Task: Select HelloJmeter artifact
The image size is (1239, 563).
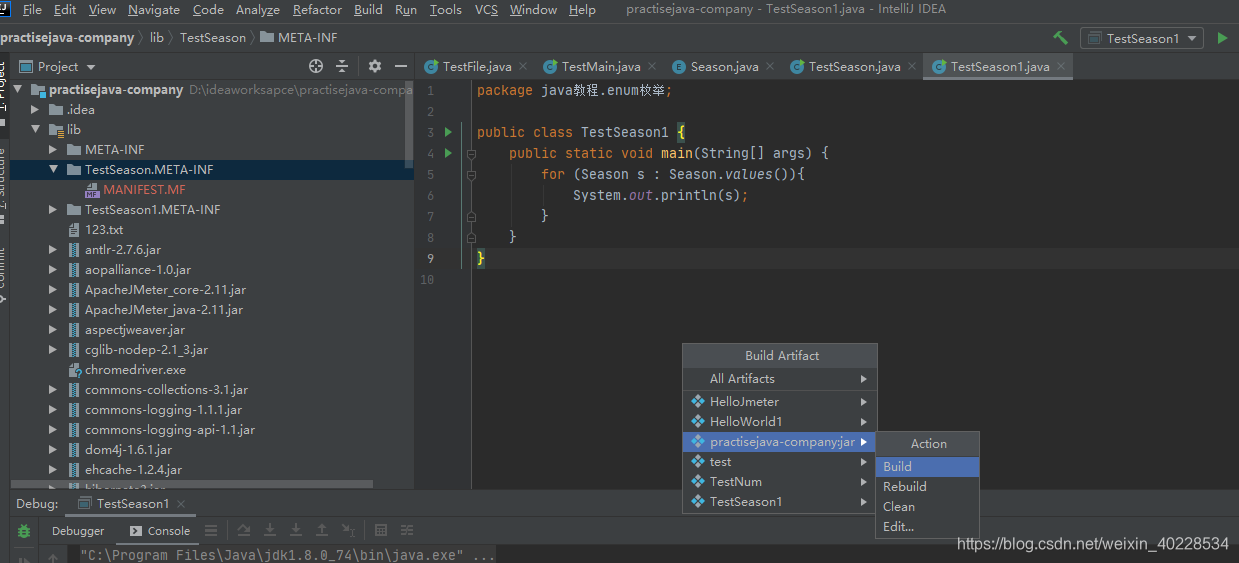Action: 780,402
